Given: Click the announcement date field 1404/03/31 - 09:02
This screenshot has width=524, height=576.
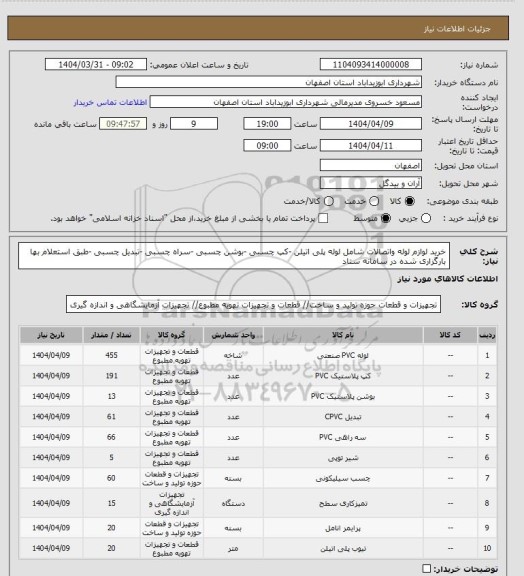Looking at the screenshot, I should coord(96,64).
